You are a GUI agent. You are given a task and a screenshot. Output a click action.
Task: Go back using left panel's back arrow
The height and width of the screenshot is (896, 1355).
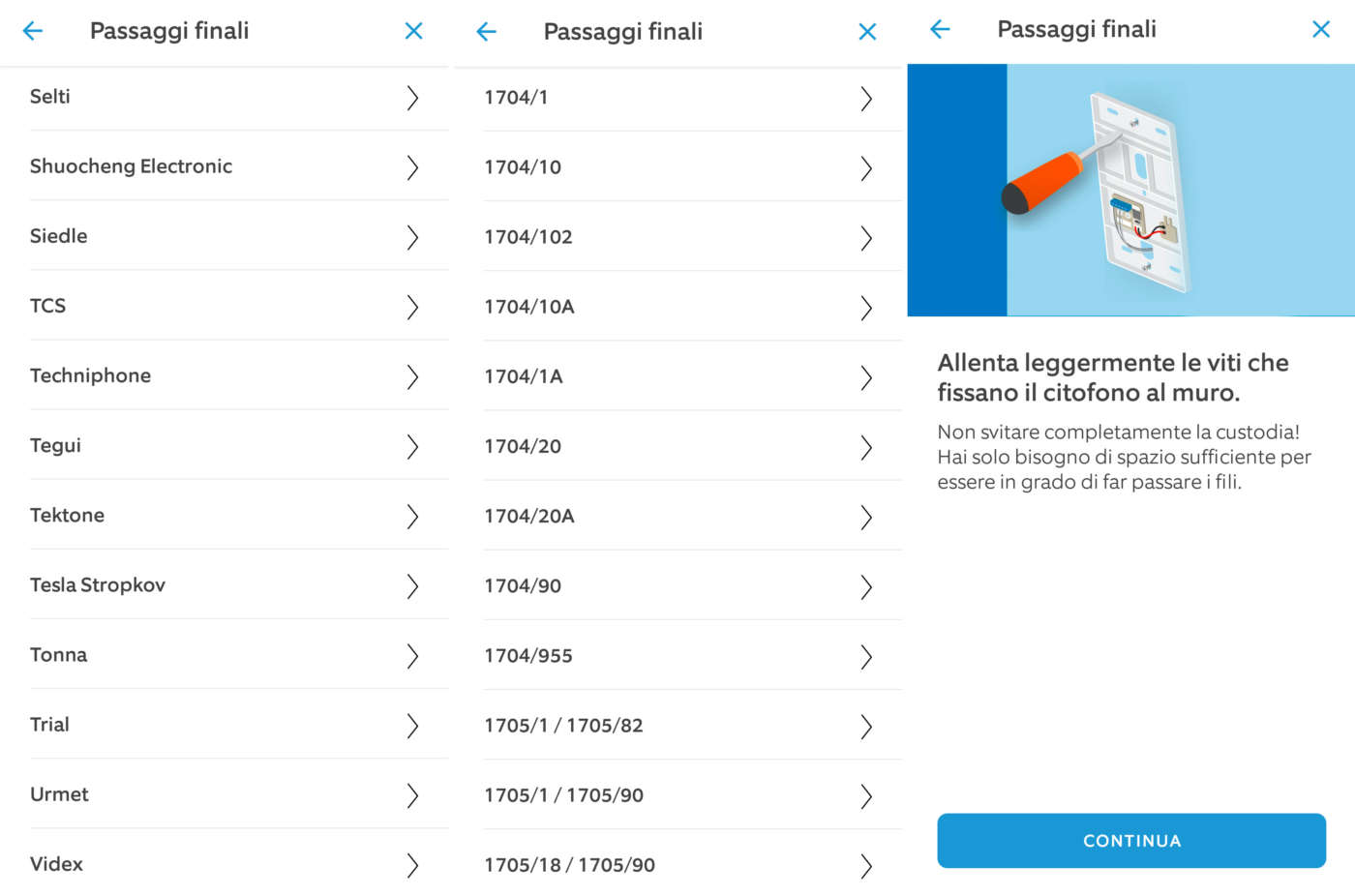coord(33,31)
